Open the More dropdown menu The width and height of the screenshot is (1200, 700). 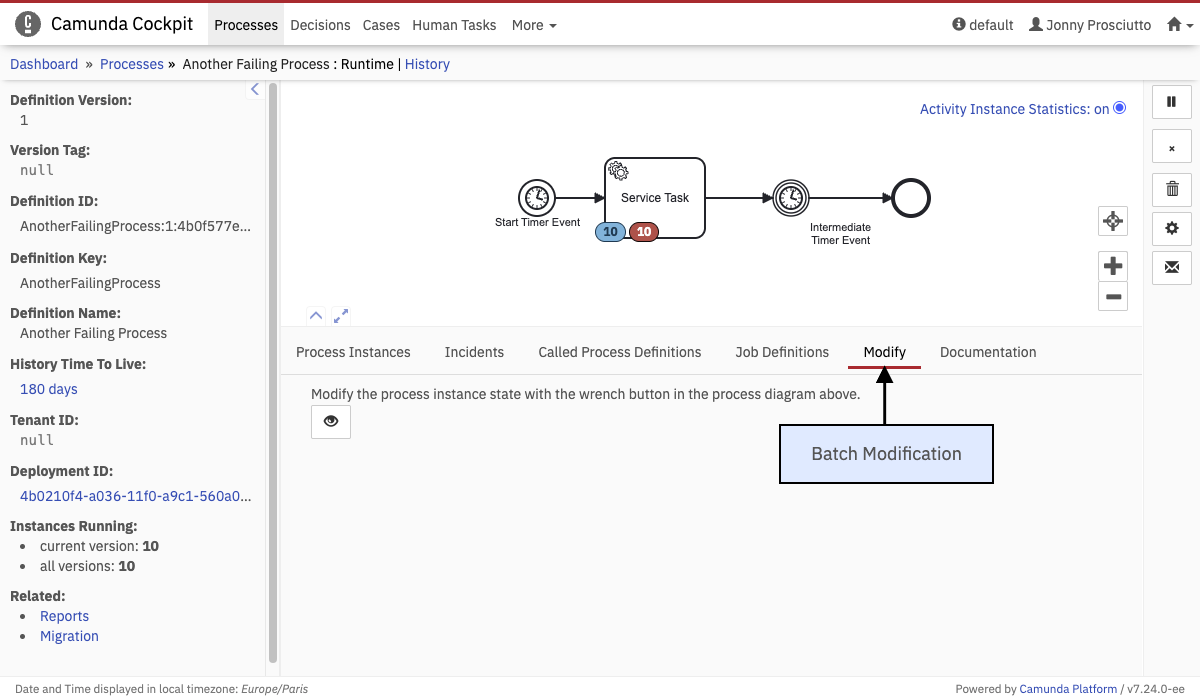pos(534,25)
